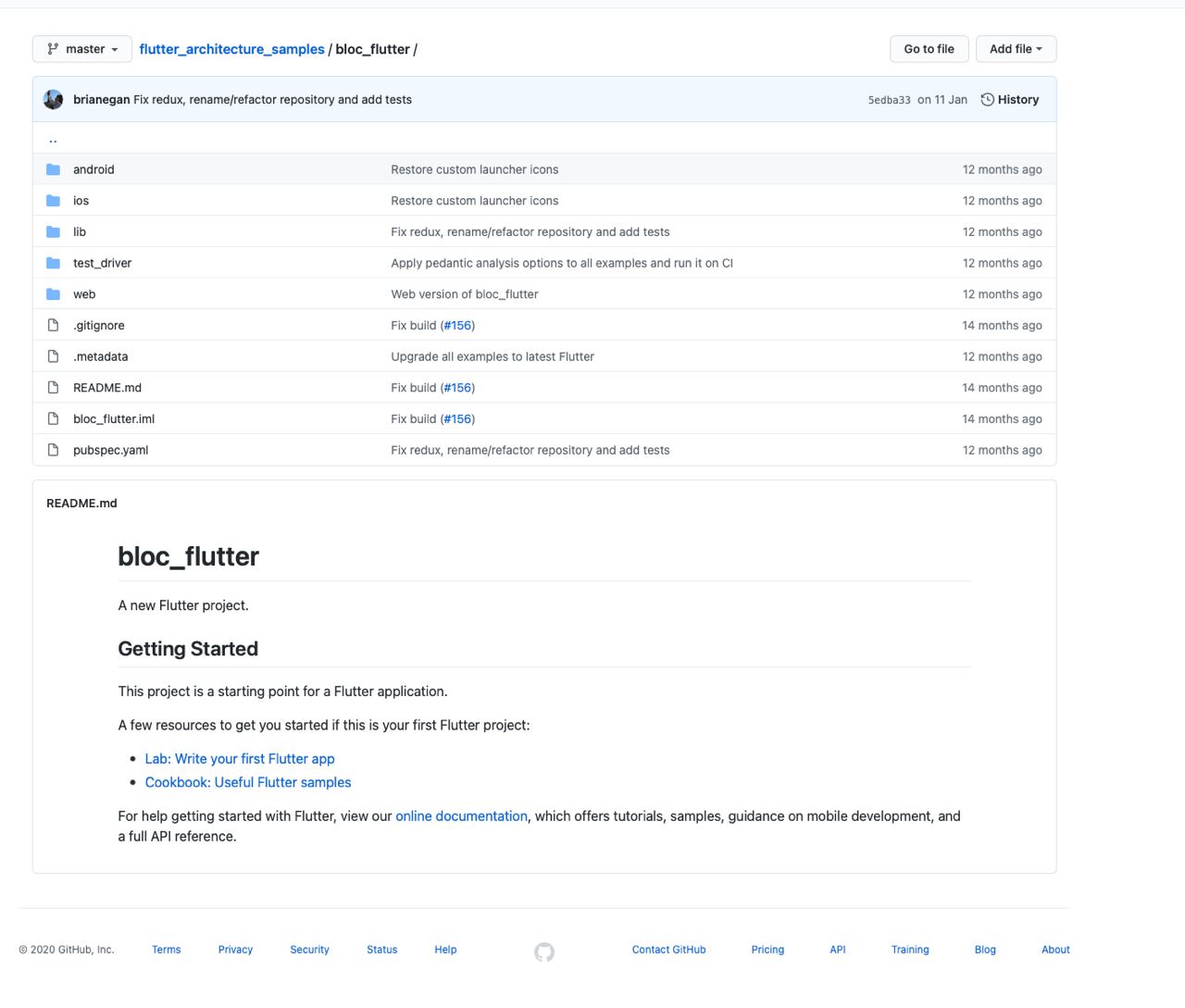Open #156 link in README.md row
Screen dimensions: 1185x1008
click(x=457, y=388)
